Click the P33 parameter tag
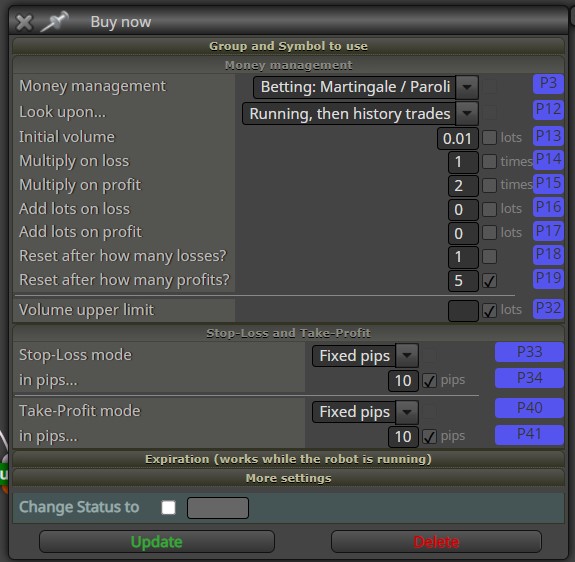This screenshot has height=562, width=575. (529, 352)
